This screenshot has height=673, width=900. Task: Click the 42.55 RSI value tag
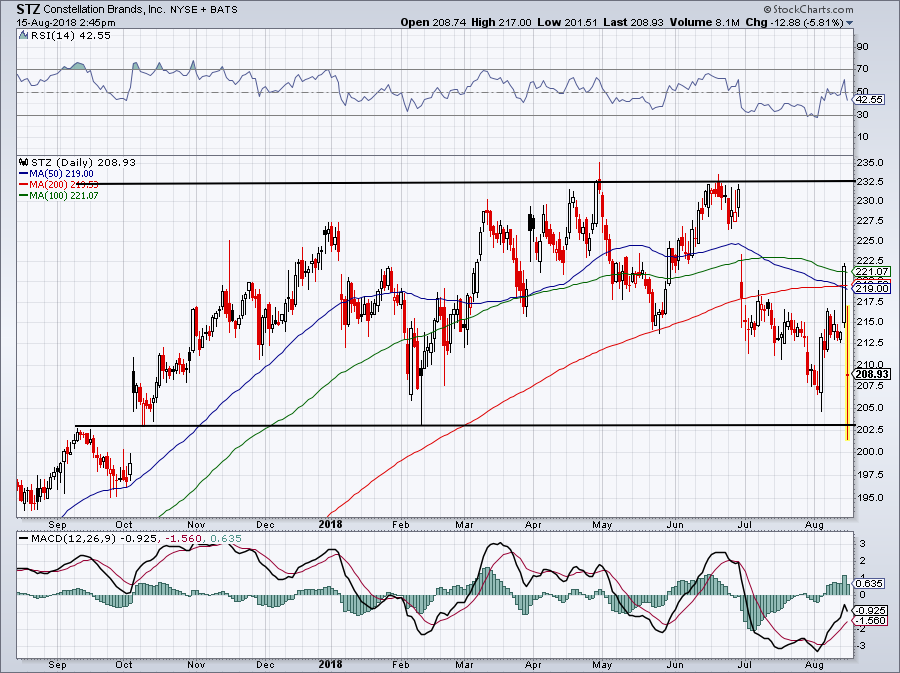(x=869, y=99)
